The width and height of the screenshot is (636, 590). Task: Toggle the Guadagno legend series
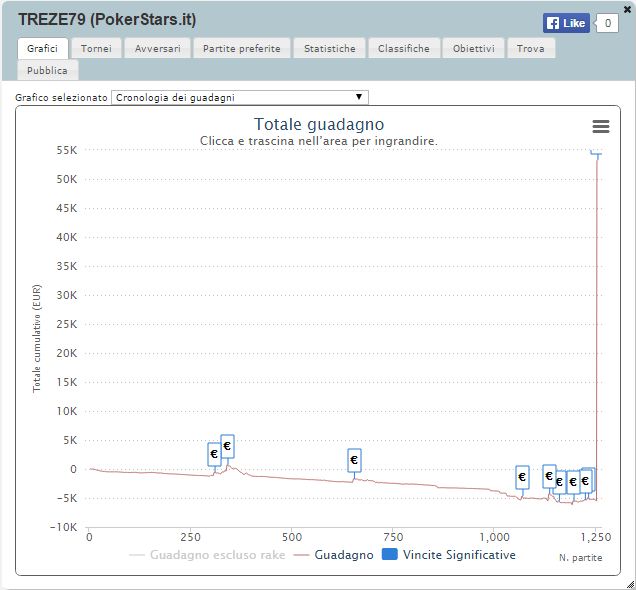[x=333, y=555]
